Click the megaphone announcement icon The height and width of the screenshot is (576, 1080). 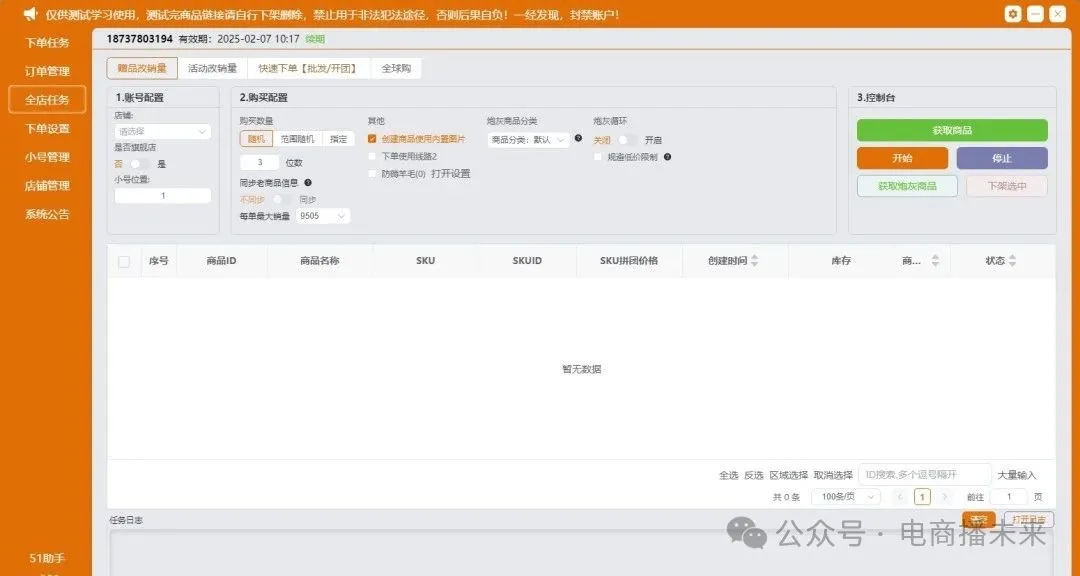pos(30,14)
